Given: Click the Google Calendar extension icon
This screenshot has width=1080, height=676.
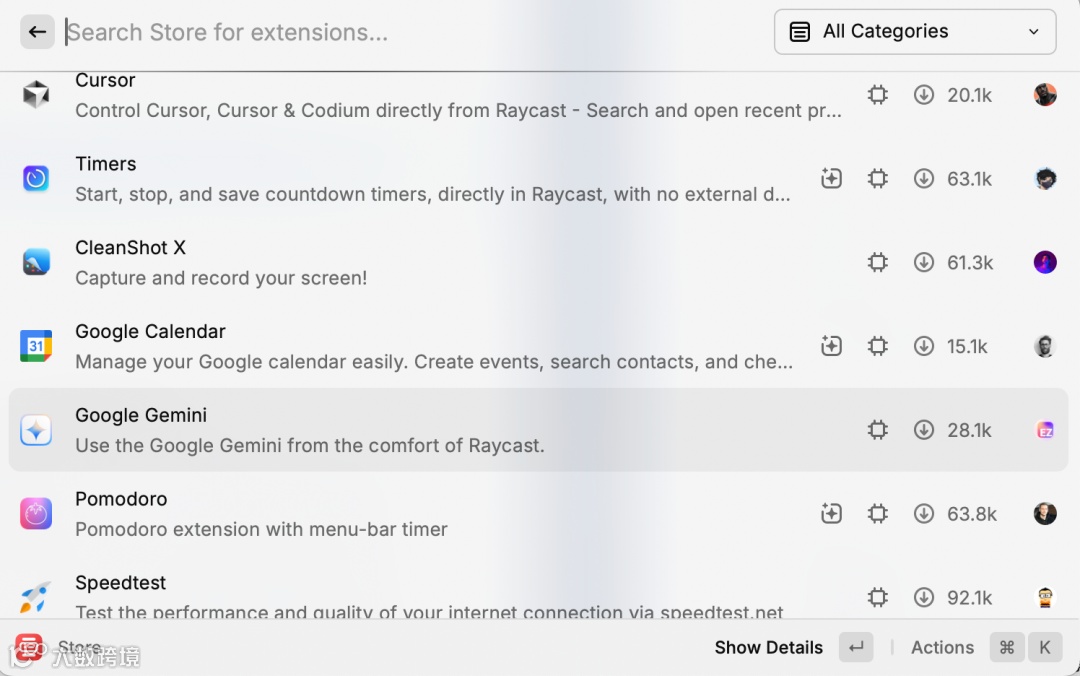Looking at the screenshot, I should pos(36,346).
